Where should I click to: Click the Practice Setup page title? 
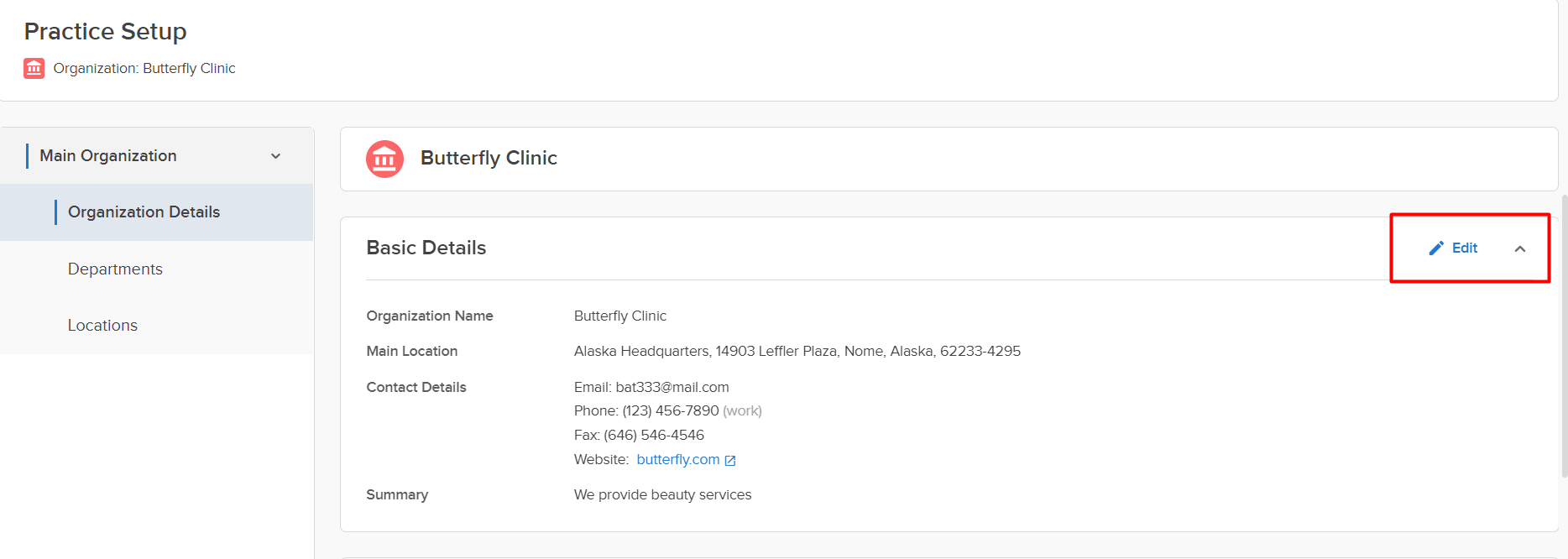click(106, 31)
